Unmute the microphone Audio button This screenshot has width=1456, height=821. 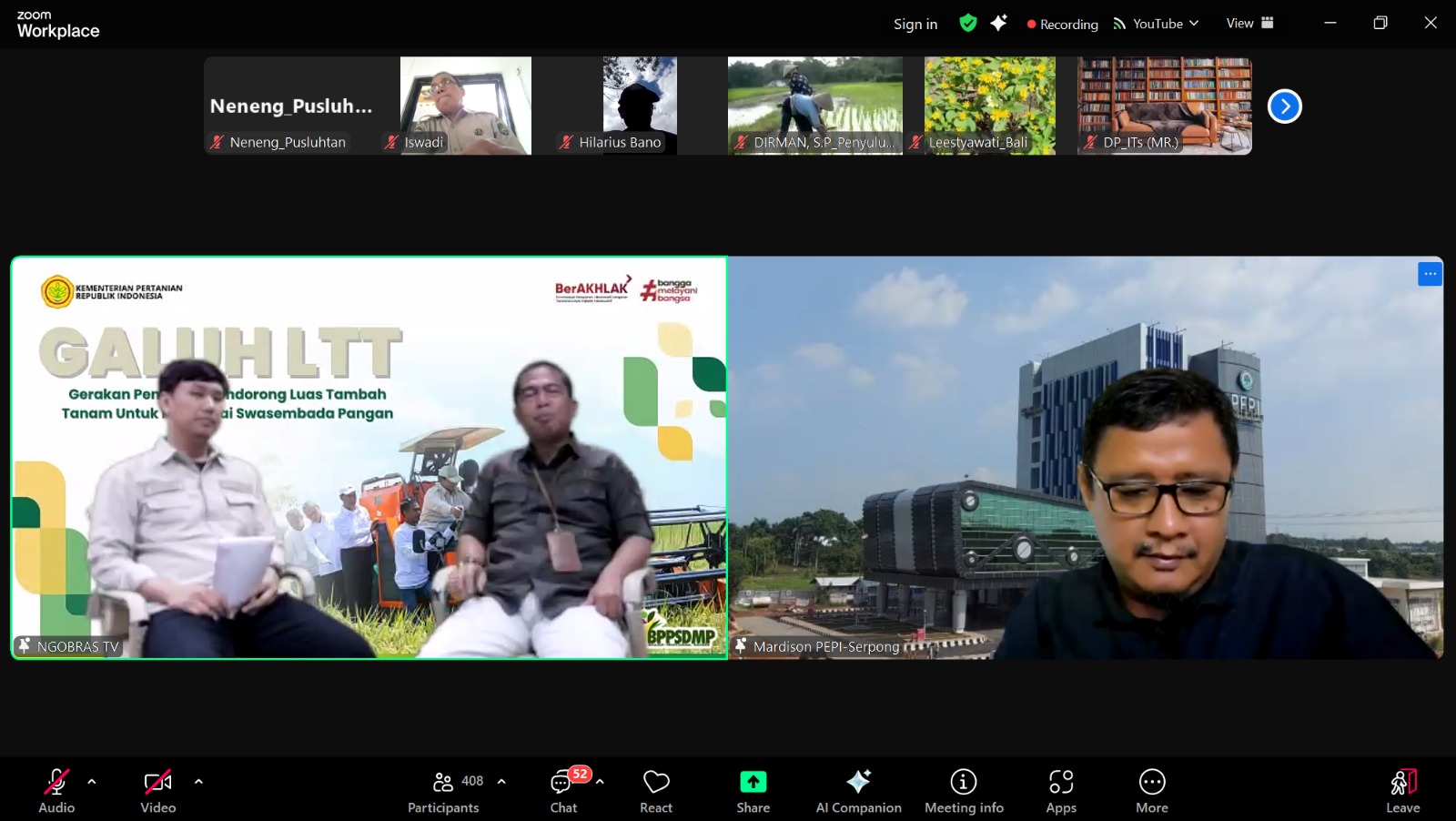coord(56,791)
